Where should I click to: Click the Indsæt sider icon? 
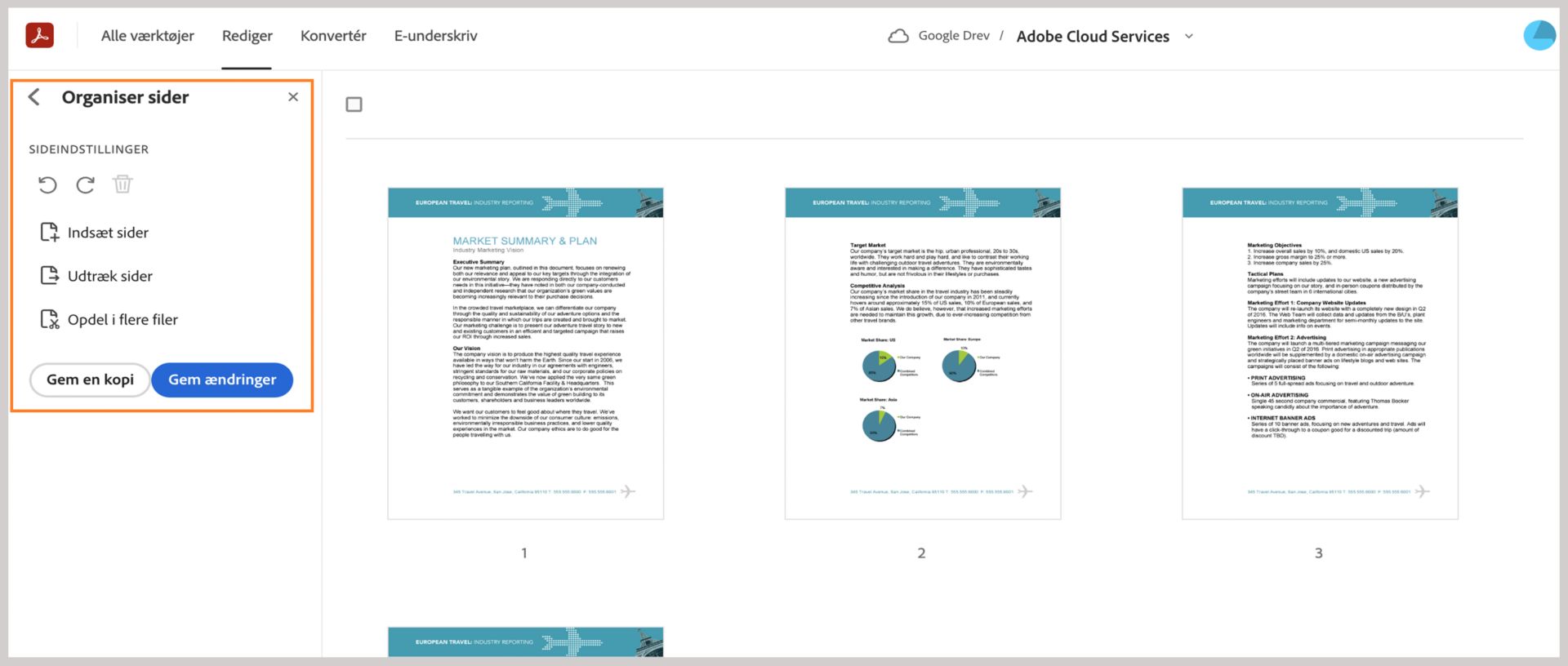pyautogui.click(x=50, y=233)
